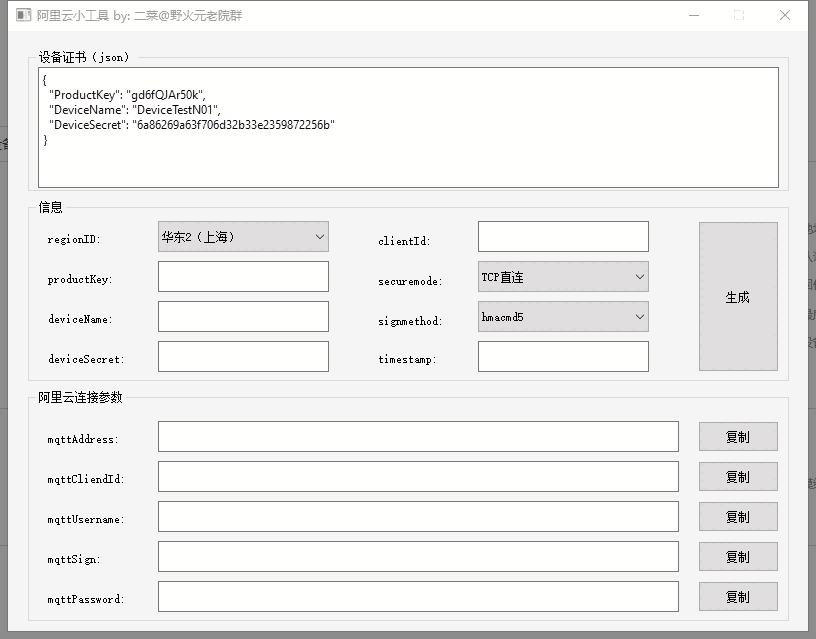Close the 阿里云小工具 window
The image size is (816, 639).
tap(785, 16)
